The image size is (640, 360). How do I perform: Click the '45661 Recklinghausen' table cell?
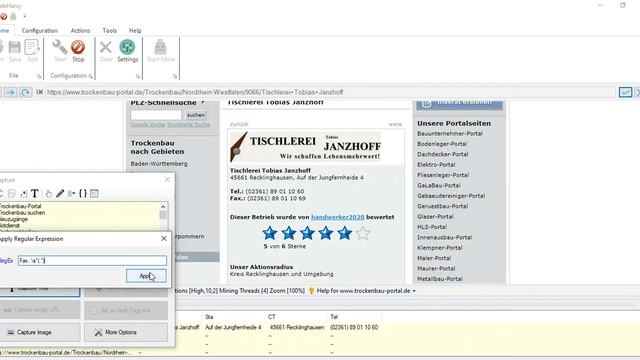tap(297, 327)
